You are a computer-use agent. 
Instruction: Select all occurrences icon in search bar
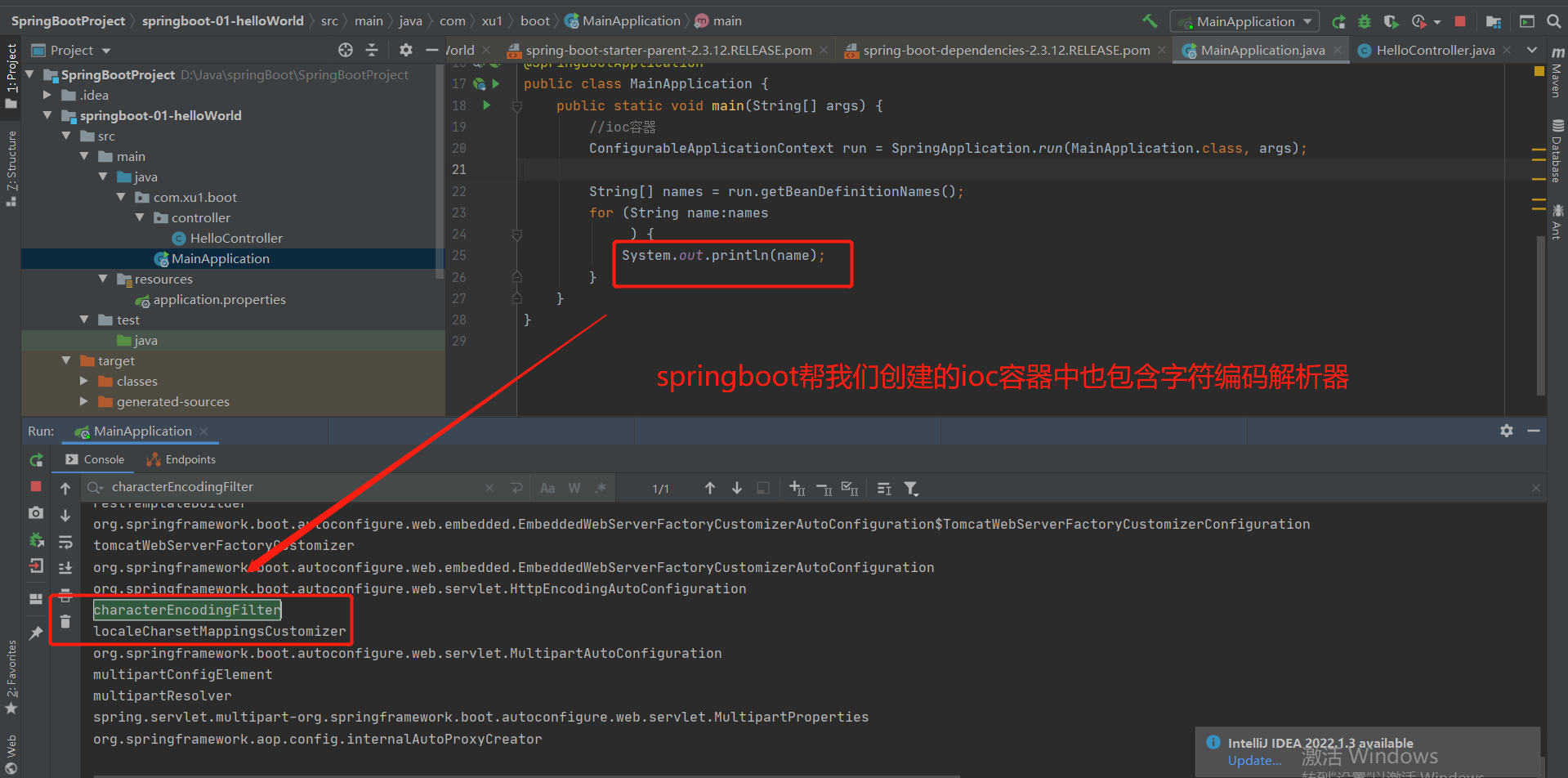point(850,488)
